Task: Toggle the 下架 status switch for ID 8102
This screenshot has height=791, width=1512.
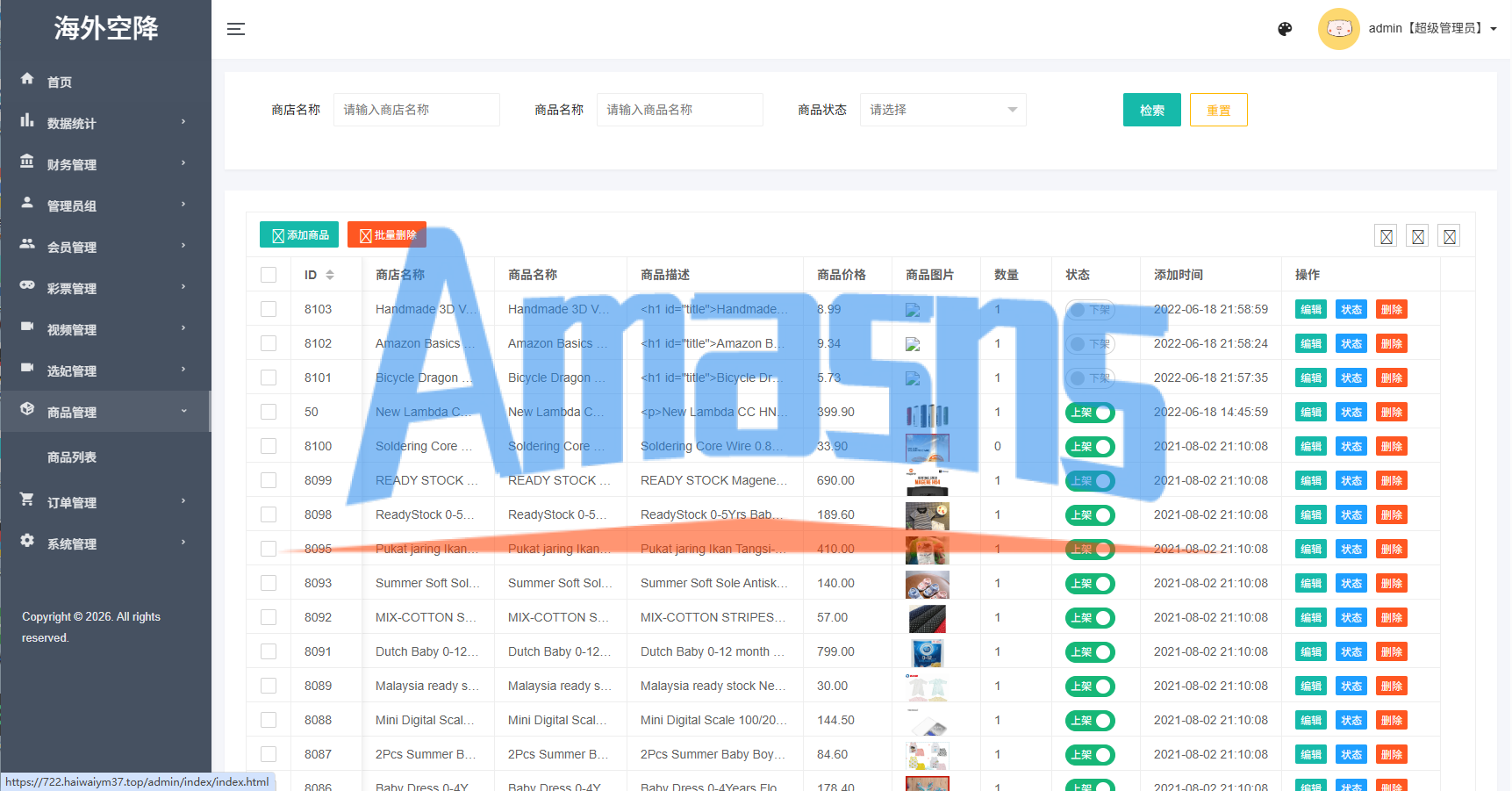Action: click(1090, 344)
